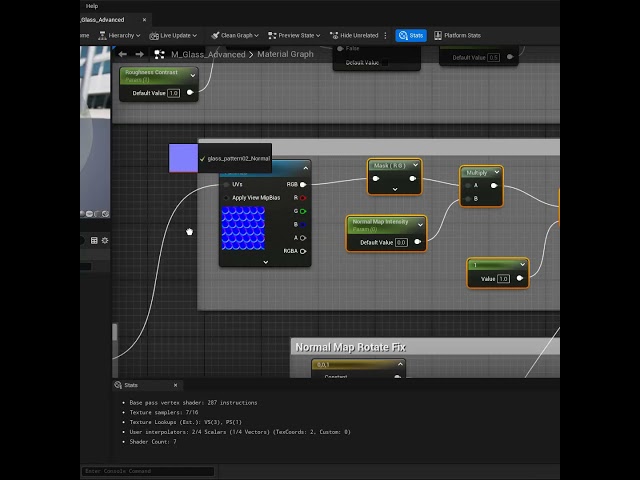Click Roughness Contrast output pin
Screen dimensions: 640x480
[190, 93]
